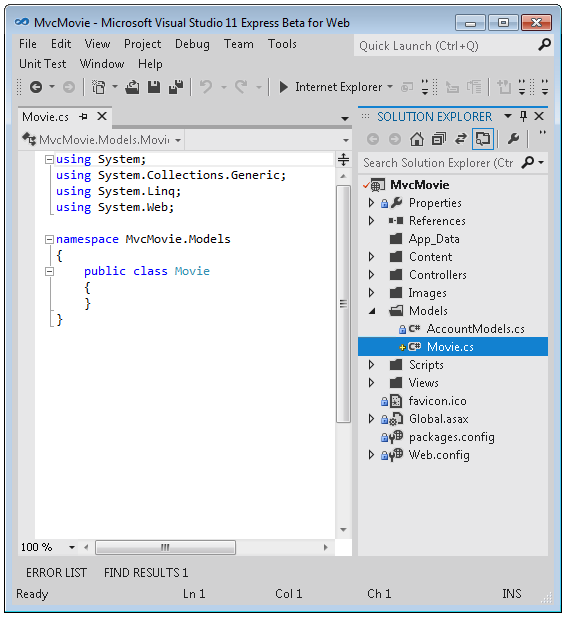Expand the Views folder
Image resolution: width=562 pixels, height=619 pixels.
[x=371, y=383]
